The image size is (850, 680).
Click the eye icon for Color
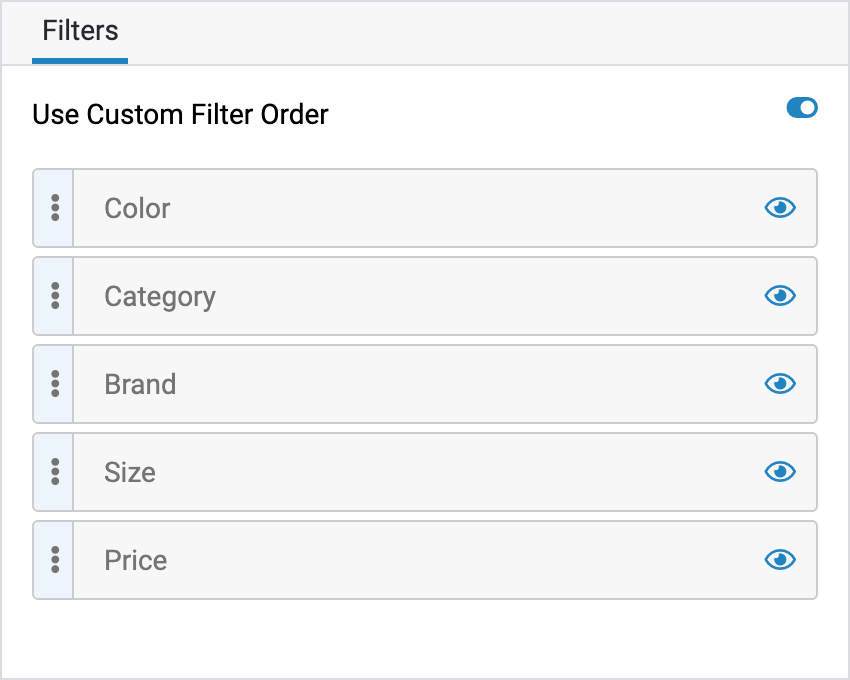(780, 208)
